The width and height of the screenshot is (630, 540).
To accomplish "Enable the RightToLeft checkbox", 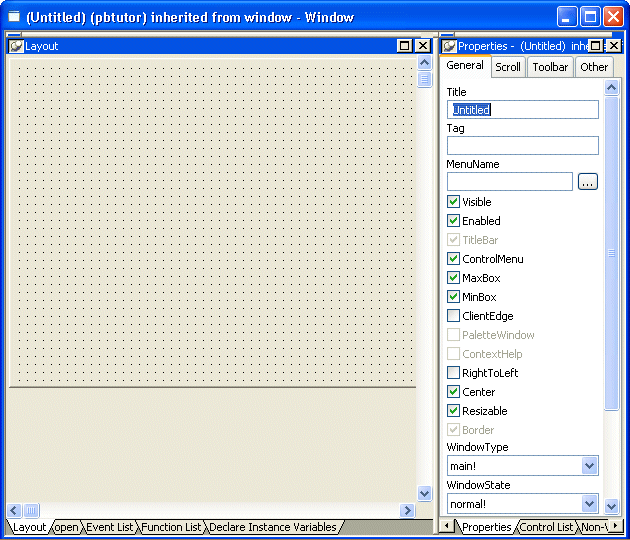I will click(453, 373).
